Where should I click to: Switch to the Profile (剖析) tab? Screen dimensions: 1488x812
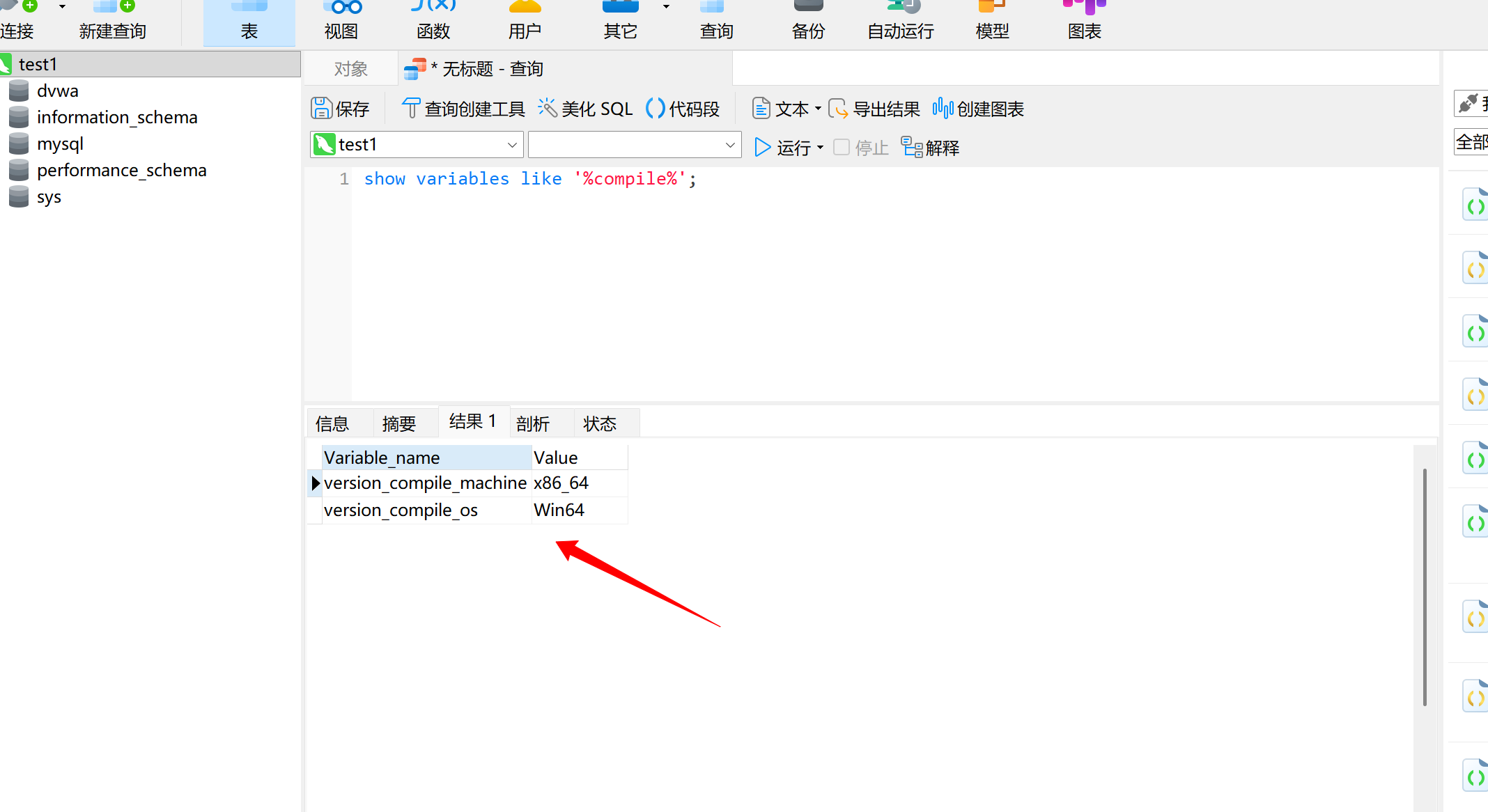pos(533,423)
